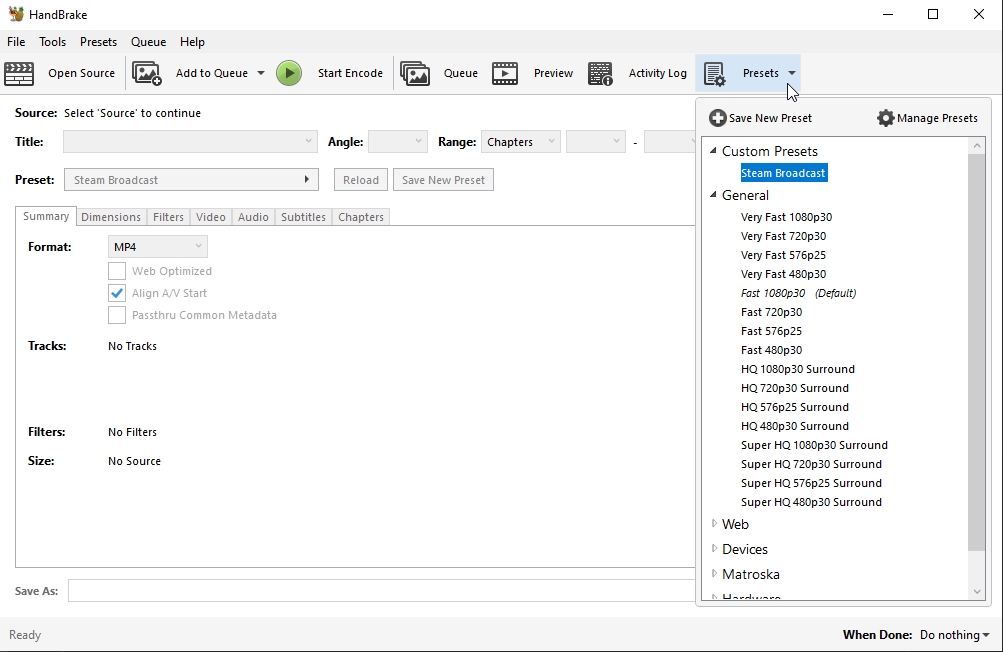Image resolution: width=1003 pixels, height=652 pixels.
Task: Expand the Devices presets group
Action: pyautogui.click(x=714, y=548)
